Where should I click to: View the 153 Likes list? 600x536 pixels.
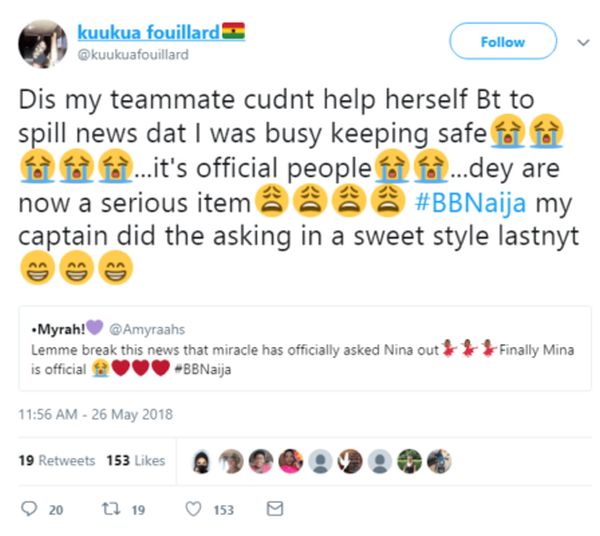pyautogui.click(x=136, y=460)
